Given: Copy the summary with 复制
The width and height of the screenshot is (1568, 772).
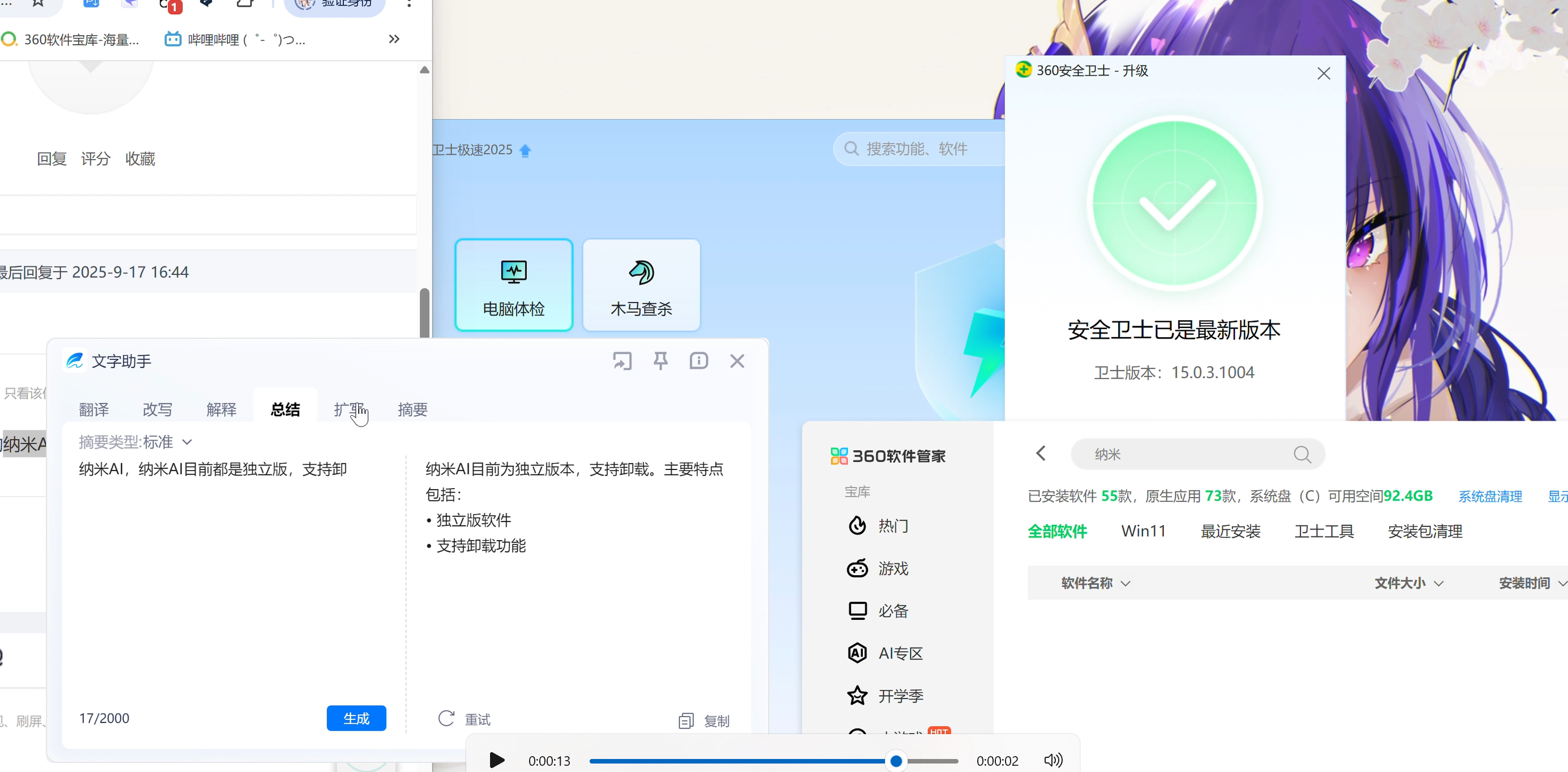Looking at the screenshot, I should [x=704, y=721].
